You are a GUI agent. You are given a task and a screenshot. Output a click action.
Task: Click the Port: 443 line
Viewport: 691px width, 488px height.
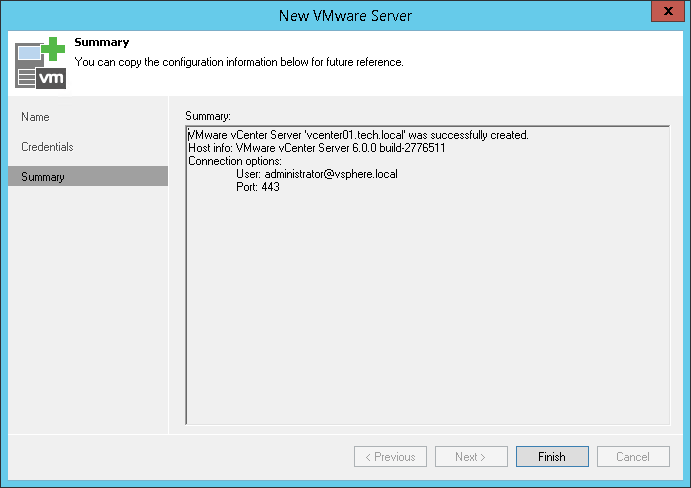(258, 187)
